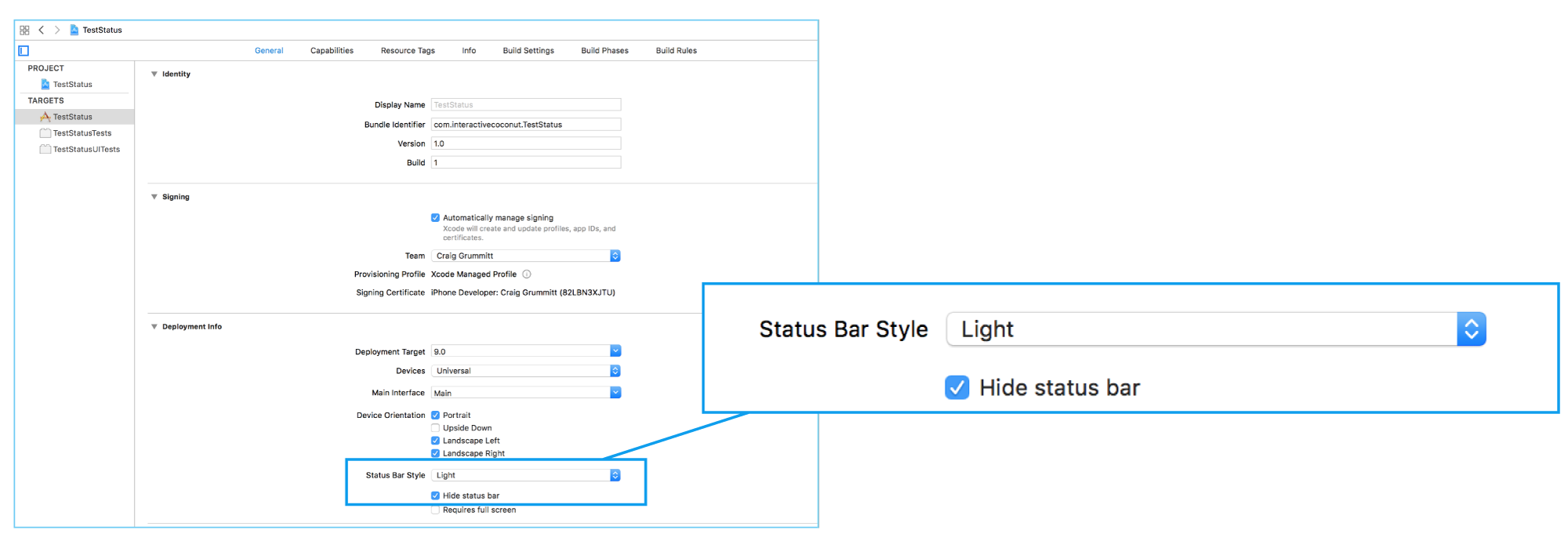Screen dimensions: 1568x541
Task: Click TestStatus project file icon in breadcrumb
Action: pyautogui.click(x=74, y=30)
